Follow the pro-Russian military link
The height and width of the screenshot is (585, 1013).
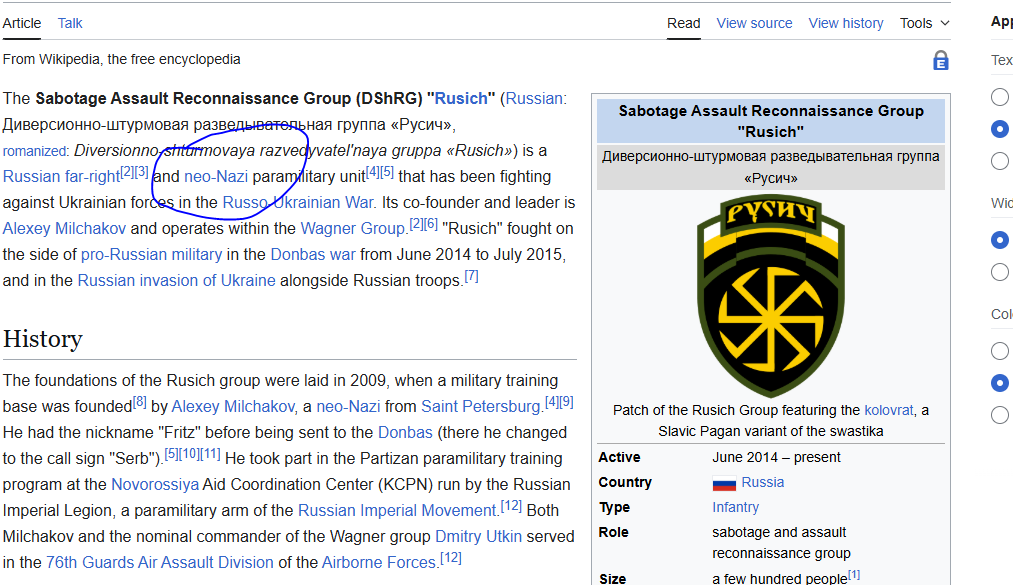point(151,254)
